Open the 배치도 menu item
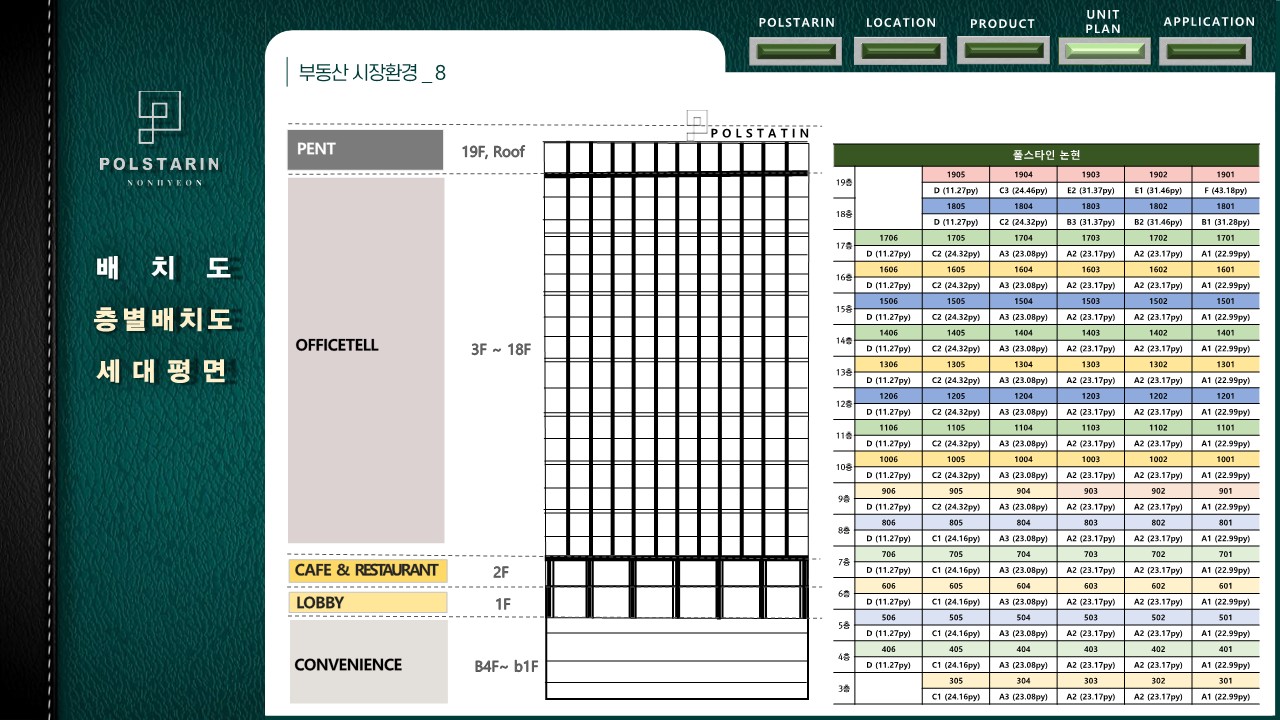Image resolution: width=1280 pixels, height=720 pixels. pyautogui.click(x=164, y=268)
